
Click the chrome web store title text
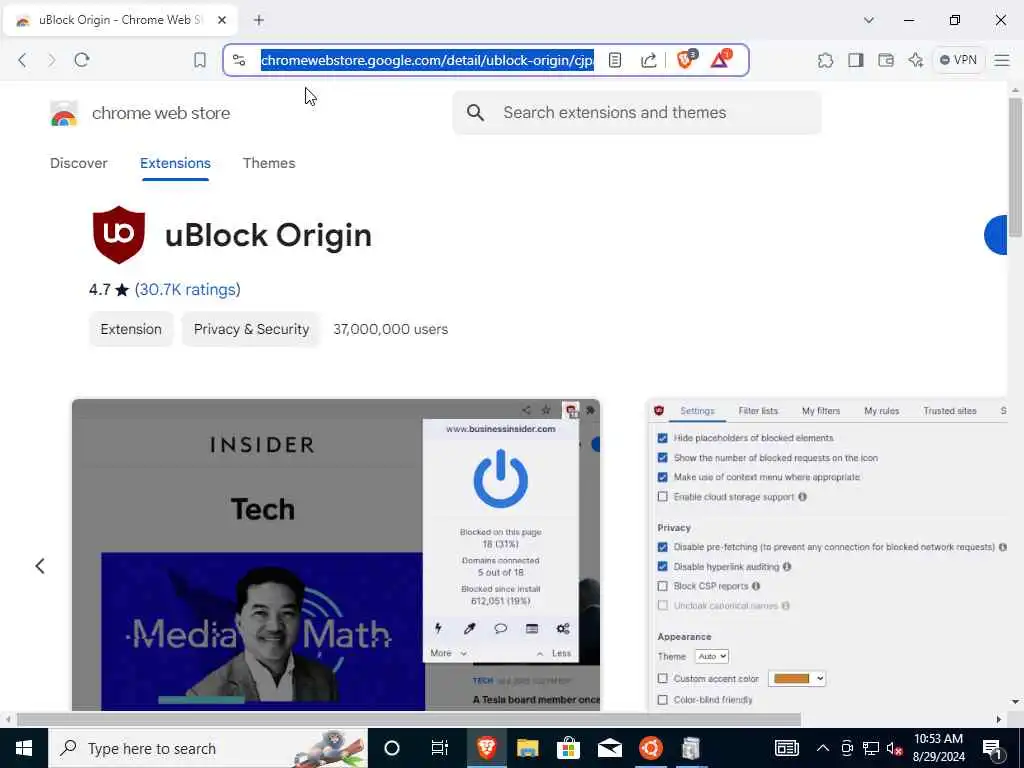tap(161, 113)
